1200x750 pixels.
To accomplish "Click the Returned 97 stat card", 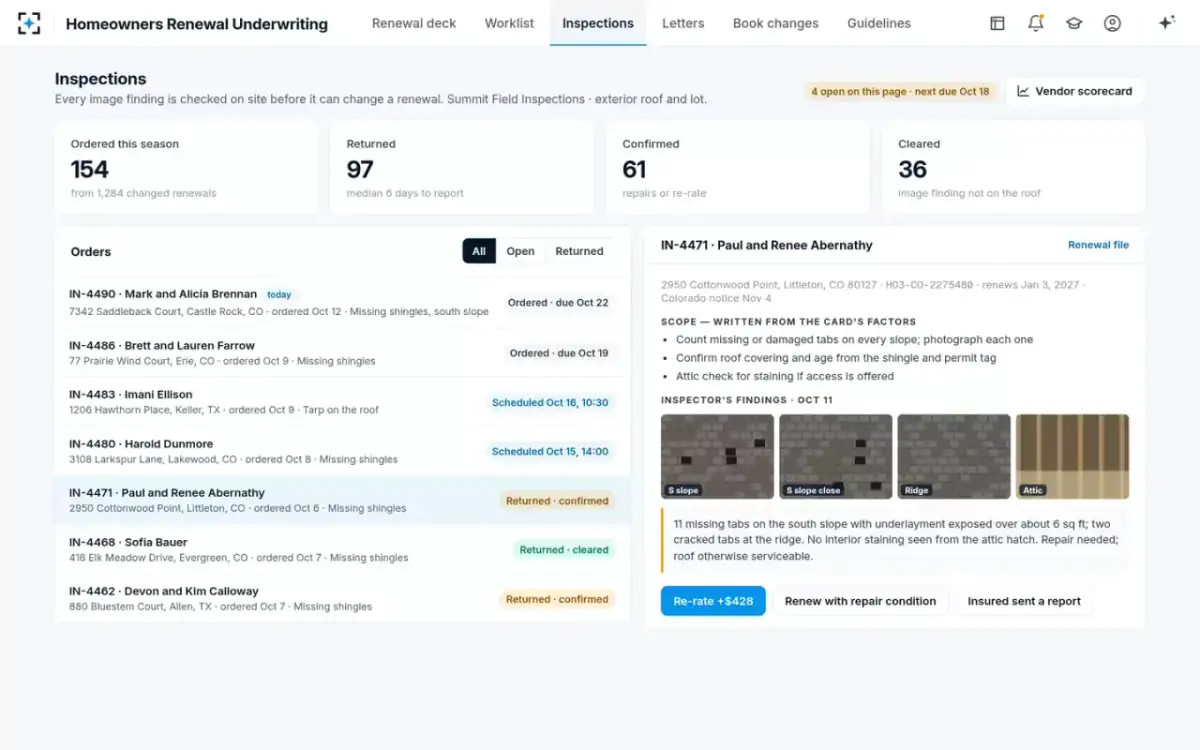I will [462, 168].
